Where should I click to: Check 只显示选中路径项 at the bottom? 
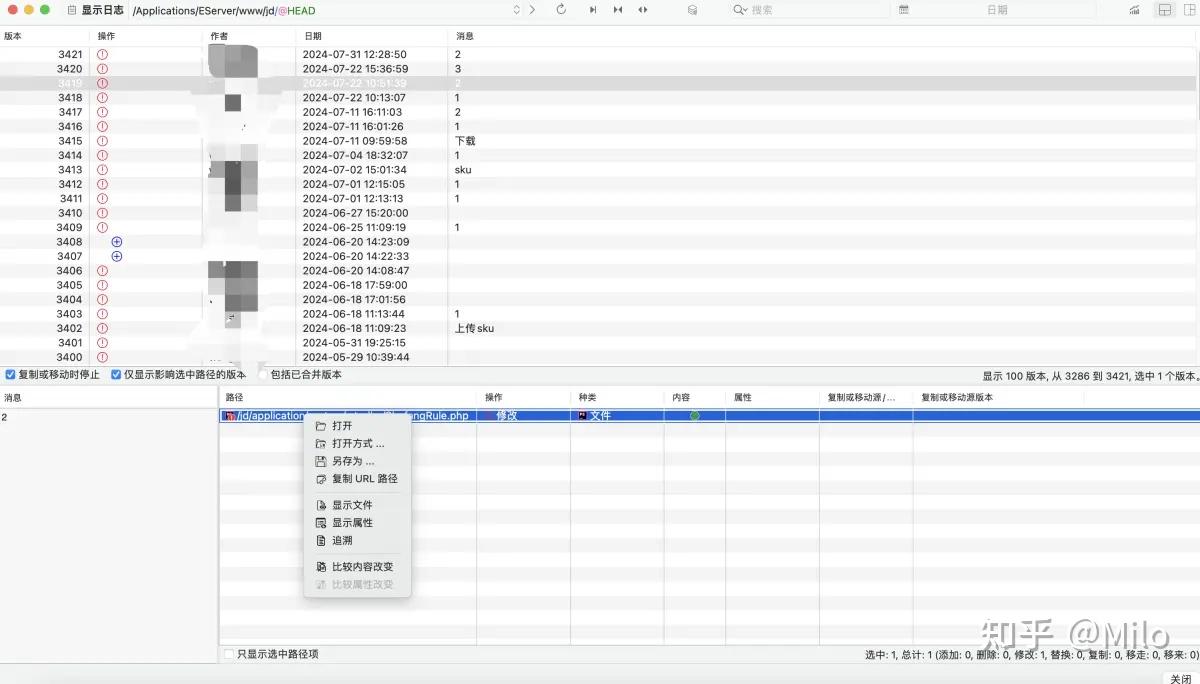tap(227, 653)
